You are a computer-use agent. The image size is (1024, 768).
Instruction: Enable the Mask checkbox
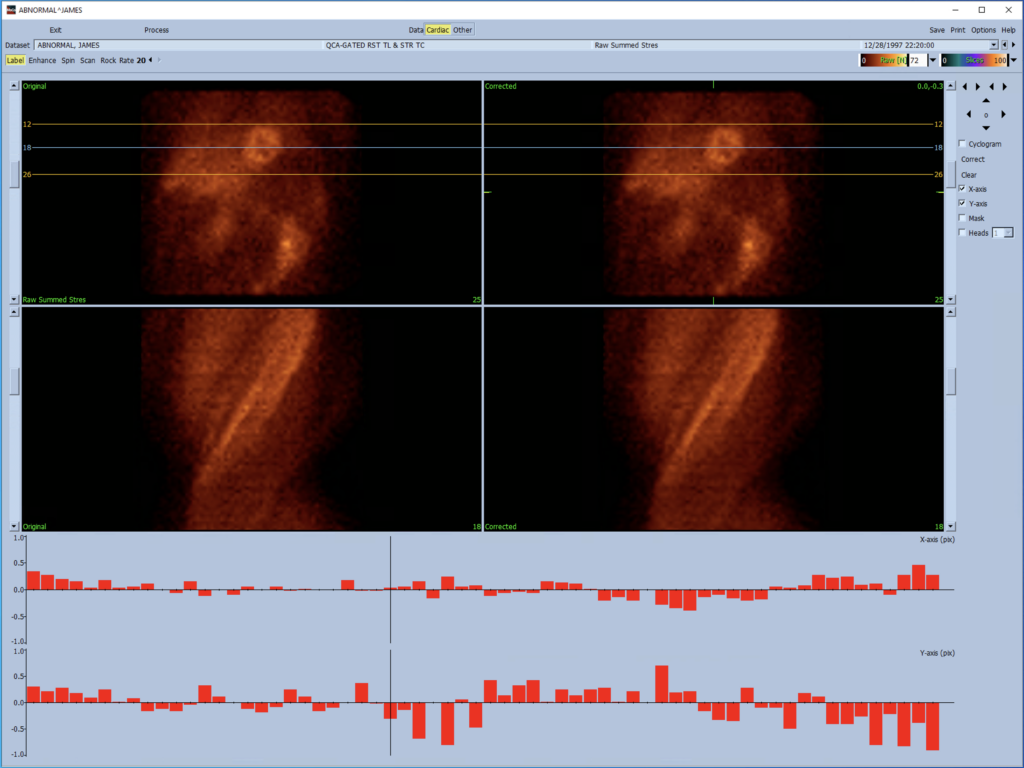click(962, 218)
